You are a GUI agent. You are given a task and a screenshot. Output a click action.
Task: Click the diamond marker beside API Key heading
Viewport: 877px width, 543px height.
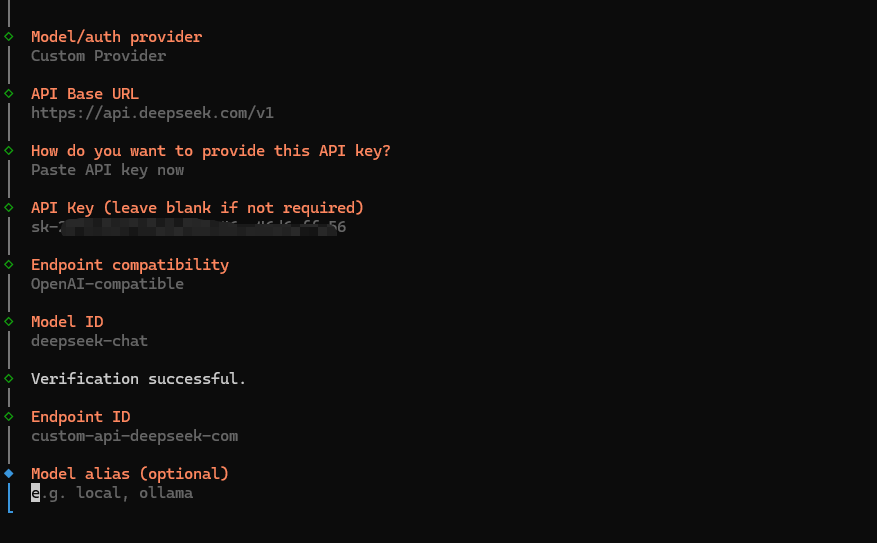9,208
